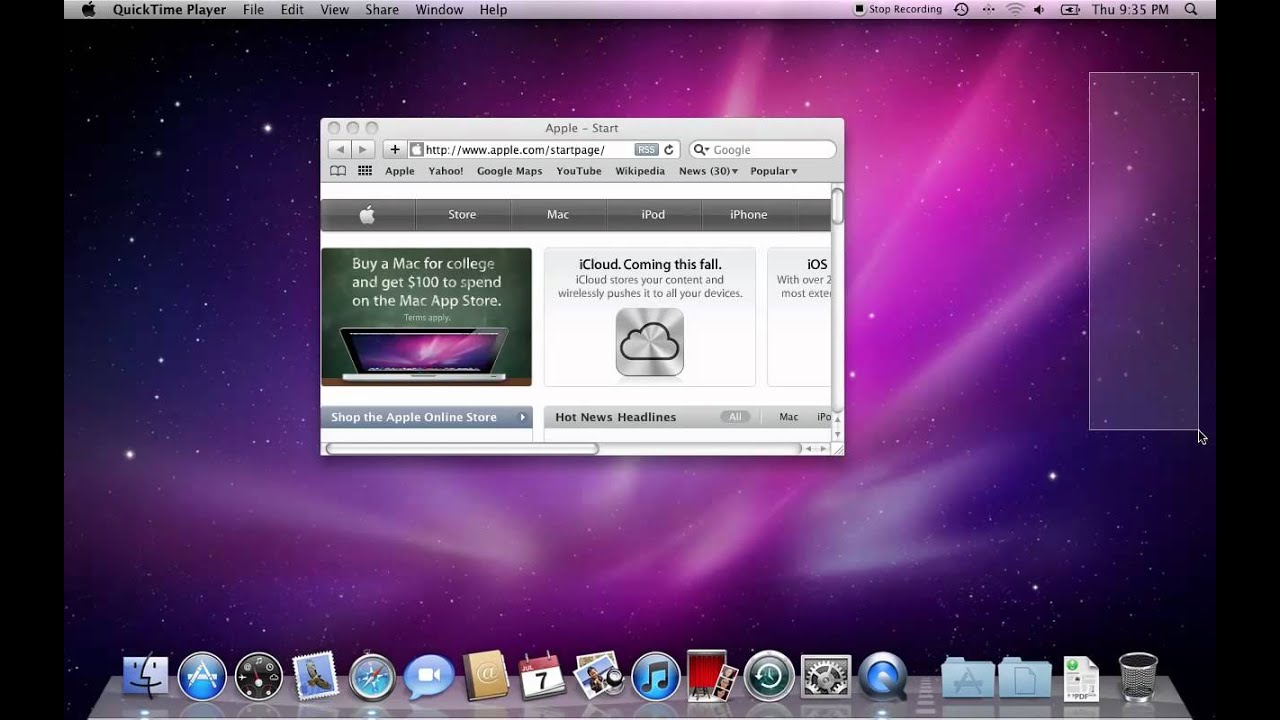Click the Wi-Fi status icon

click(1015, 9)
